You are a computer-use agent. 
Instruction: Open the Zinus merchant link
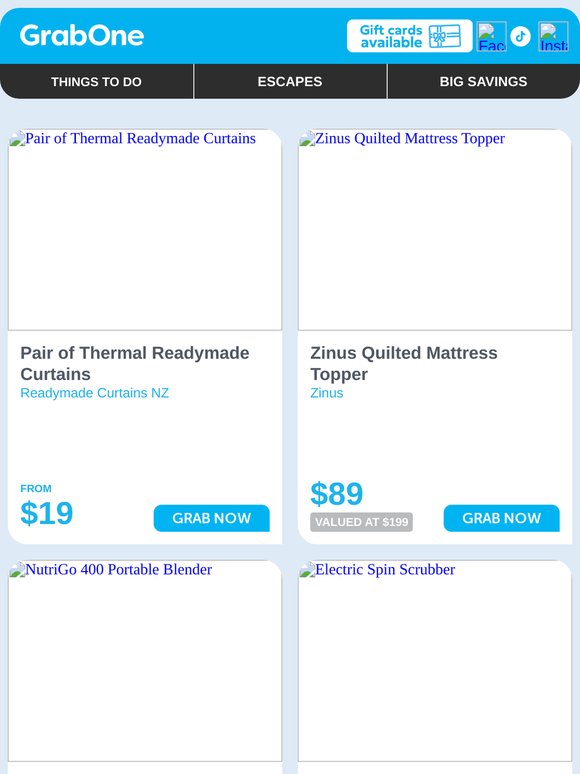[x=327, y=393]
